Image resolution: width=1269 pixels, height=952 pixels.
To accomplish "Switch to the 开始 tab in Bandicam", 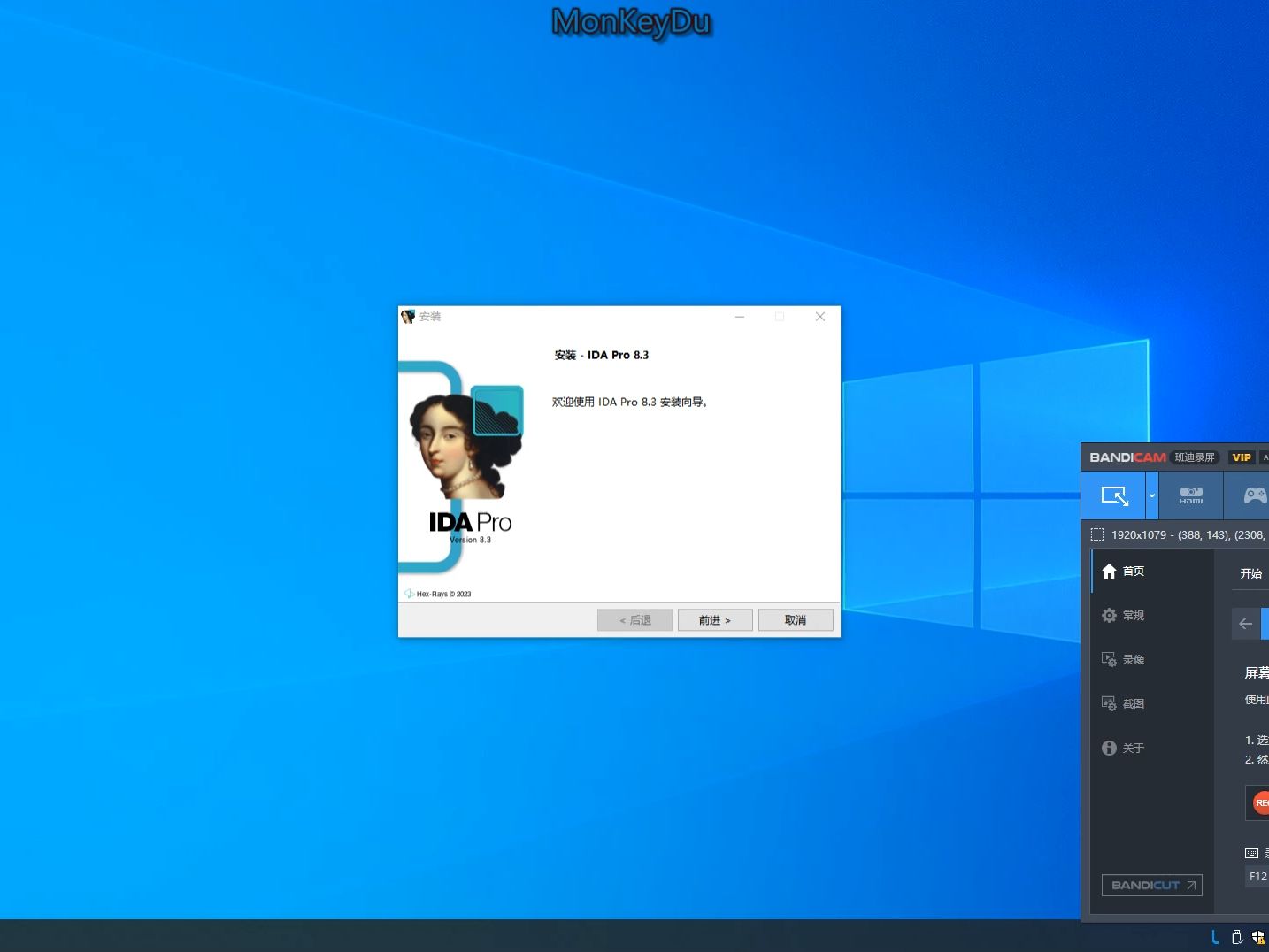I will point(1250,572).
